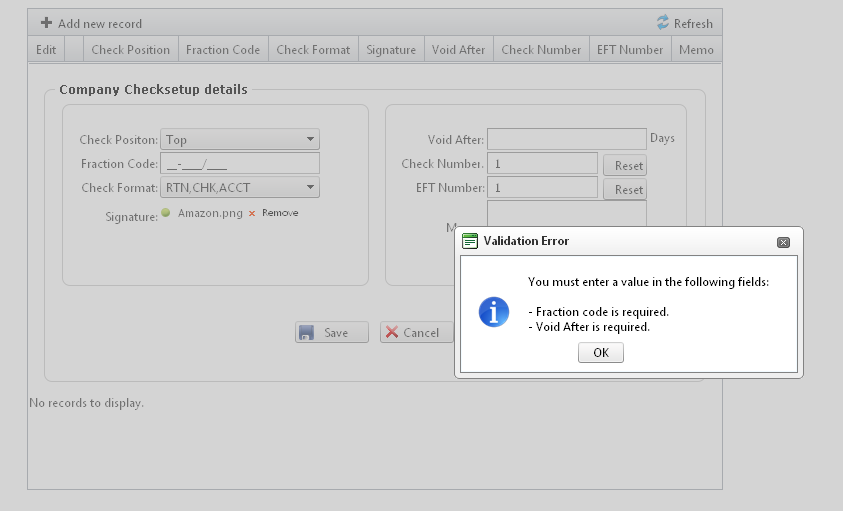Viewport: 843px width, 511px height.
Task: Click the green signature status dot
Action: pyautogui.click(x=166, y=212)
